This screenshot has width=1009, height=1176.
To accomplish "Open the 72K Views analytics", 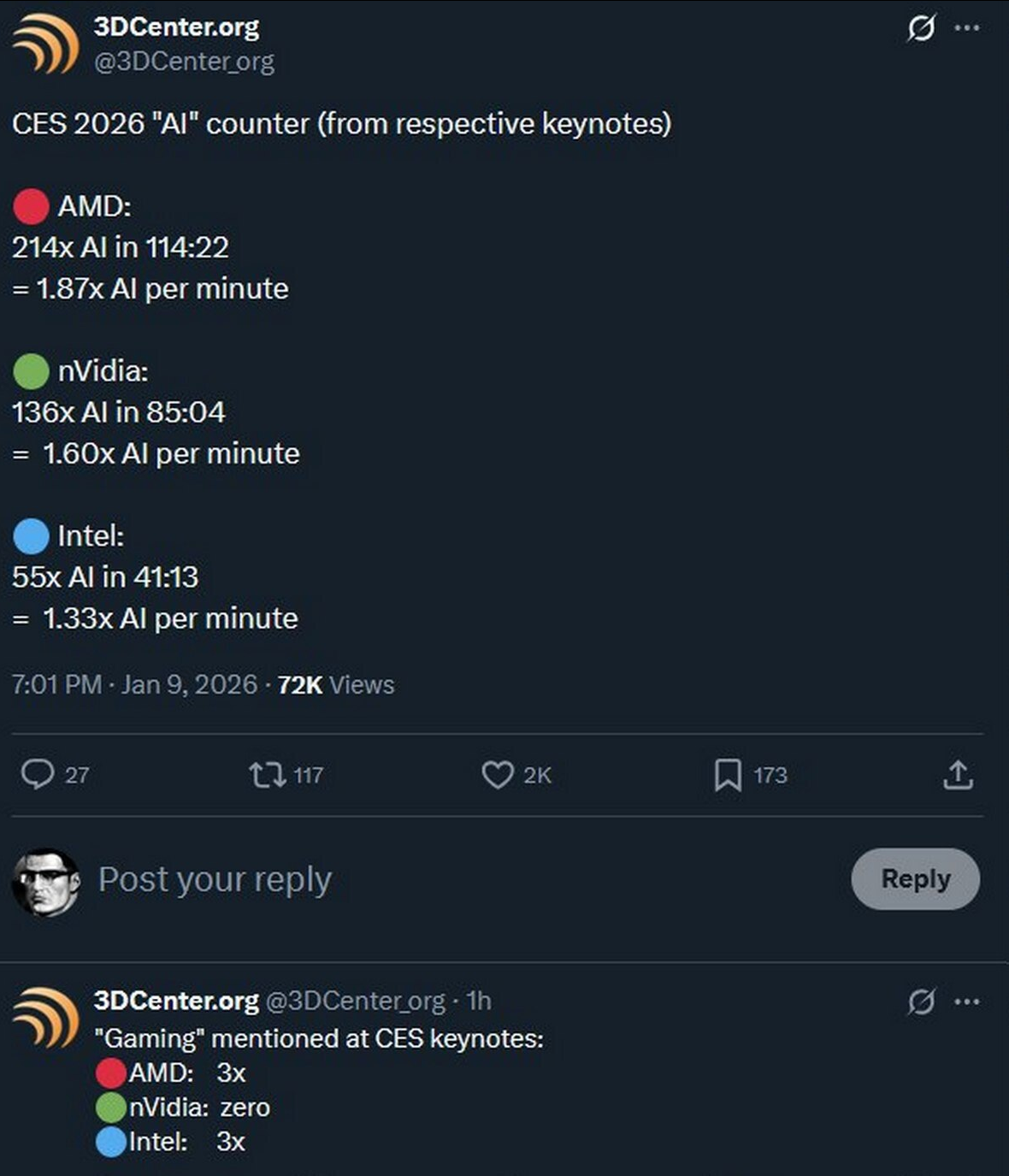I will coord(336,685).
